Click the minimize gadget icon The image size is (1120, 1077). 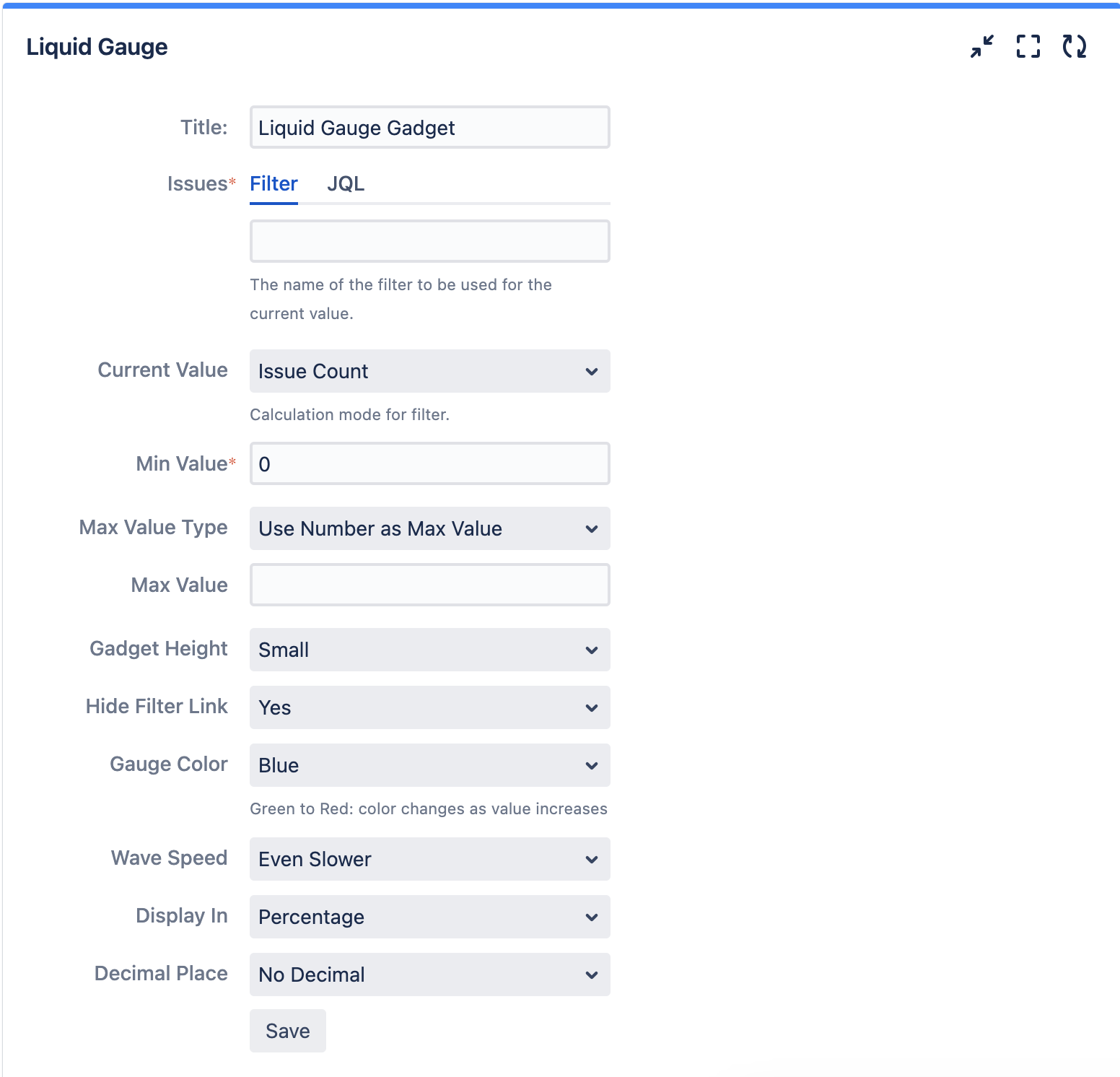pyautogui.click(x=981, y=47)
